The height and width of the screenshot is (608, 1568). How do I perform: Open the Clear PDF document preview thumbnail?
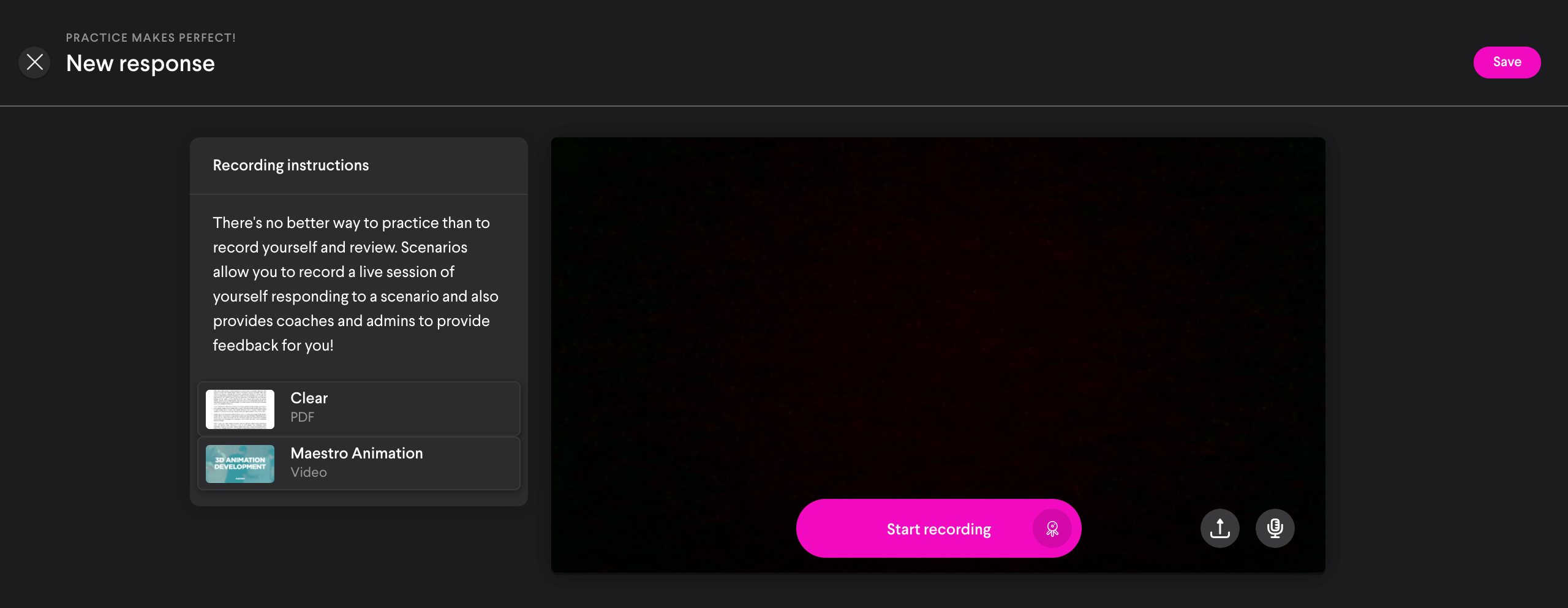239,409
